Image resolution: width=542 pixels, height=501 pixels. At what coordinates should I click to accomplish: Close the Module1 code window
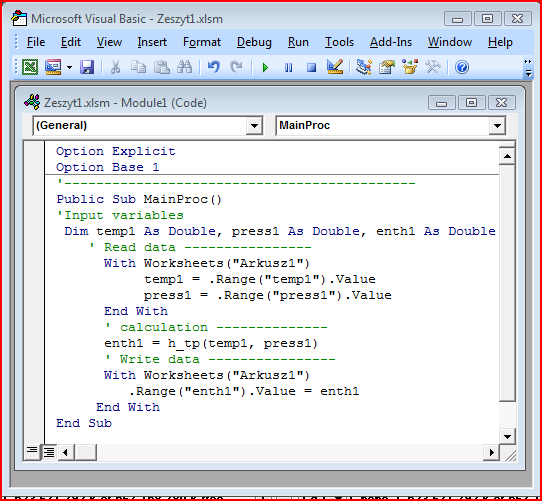501,103
